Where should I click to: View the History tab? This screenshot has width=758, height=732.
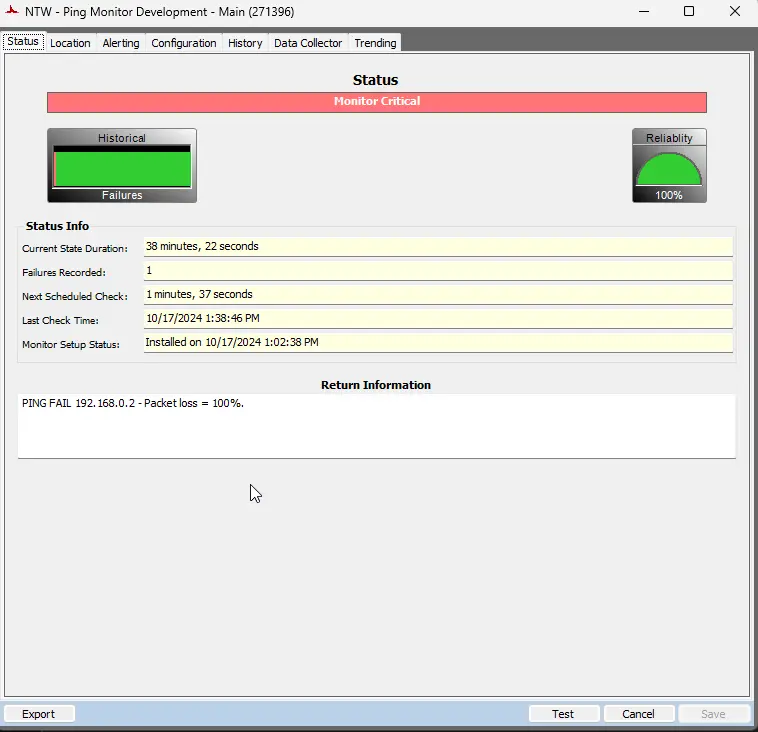coord(245,43)
